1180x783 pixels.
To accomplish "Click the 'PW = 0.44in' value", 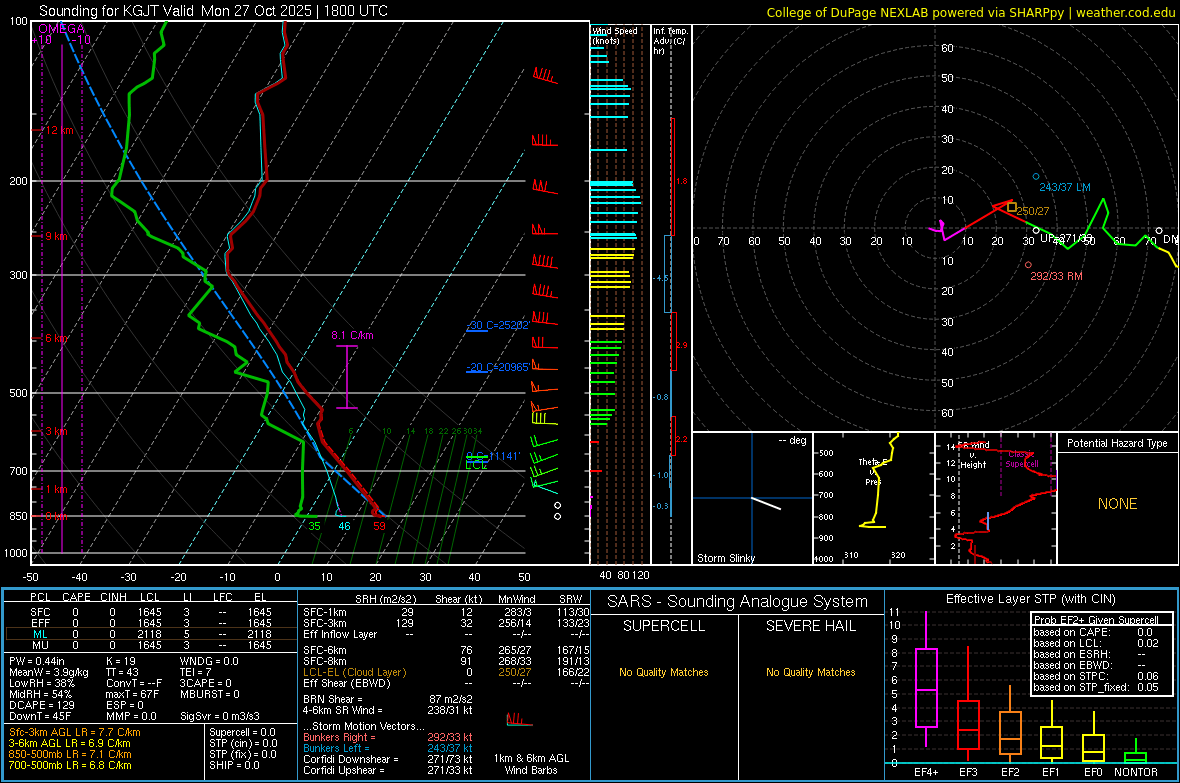I will coord(37,661).
